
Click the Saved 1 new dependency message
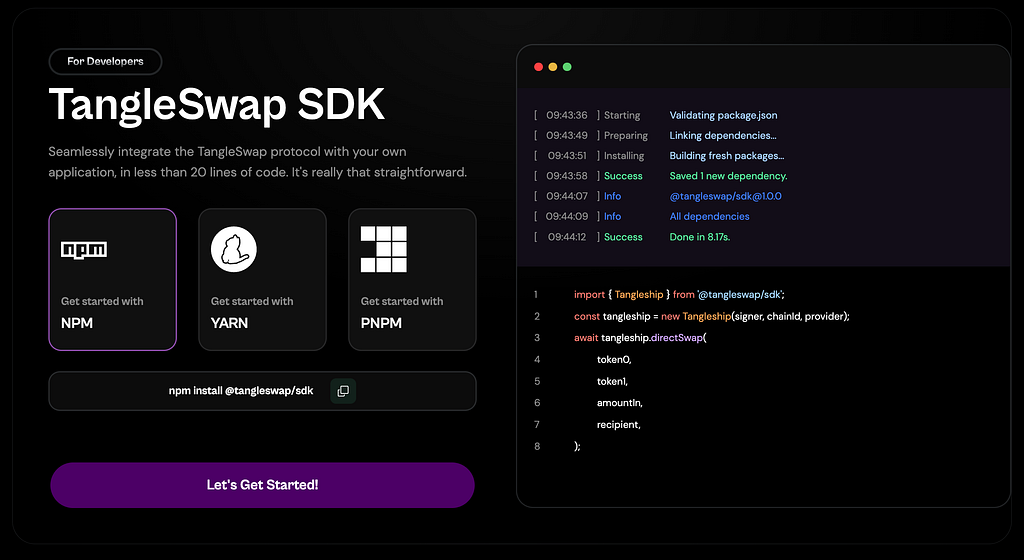tap(728, 176)
